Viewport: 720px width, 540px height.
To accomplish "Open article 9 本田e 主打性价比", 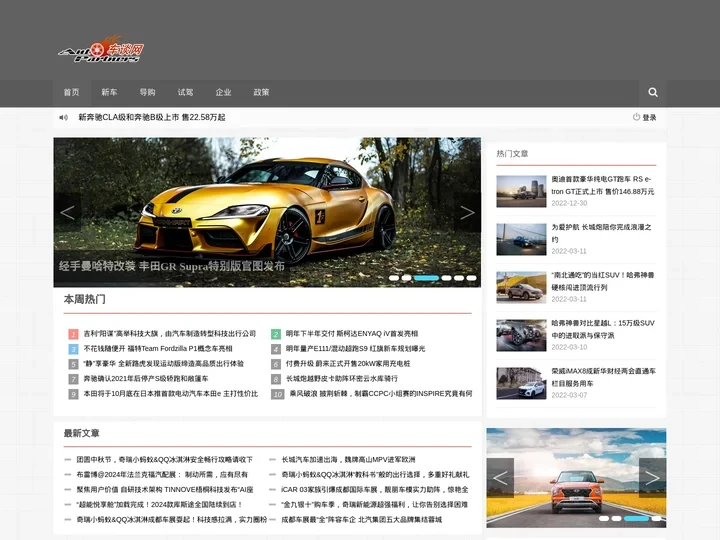I will [x=171, y=394].
